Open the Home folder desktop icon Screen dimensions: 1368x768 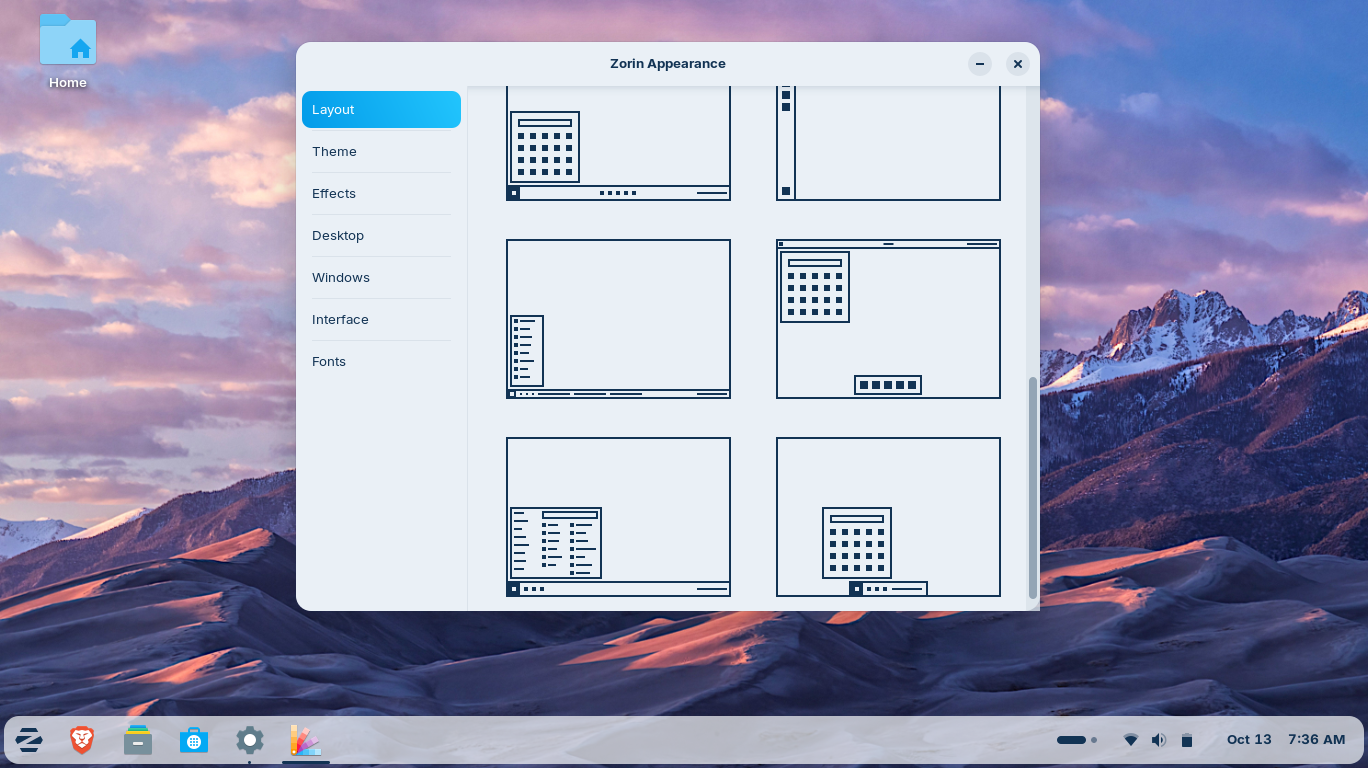point(68,52)
